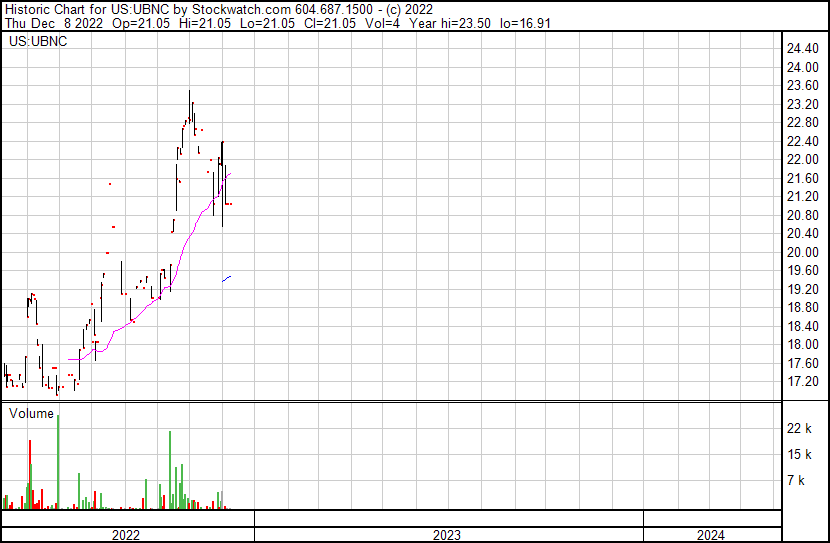
Task: Click the 'Vol=4' value in header
Action: 382,23
